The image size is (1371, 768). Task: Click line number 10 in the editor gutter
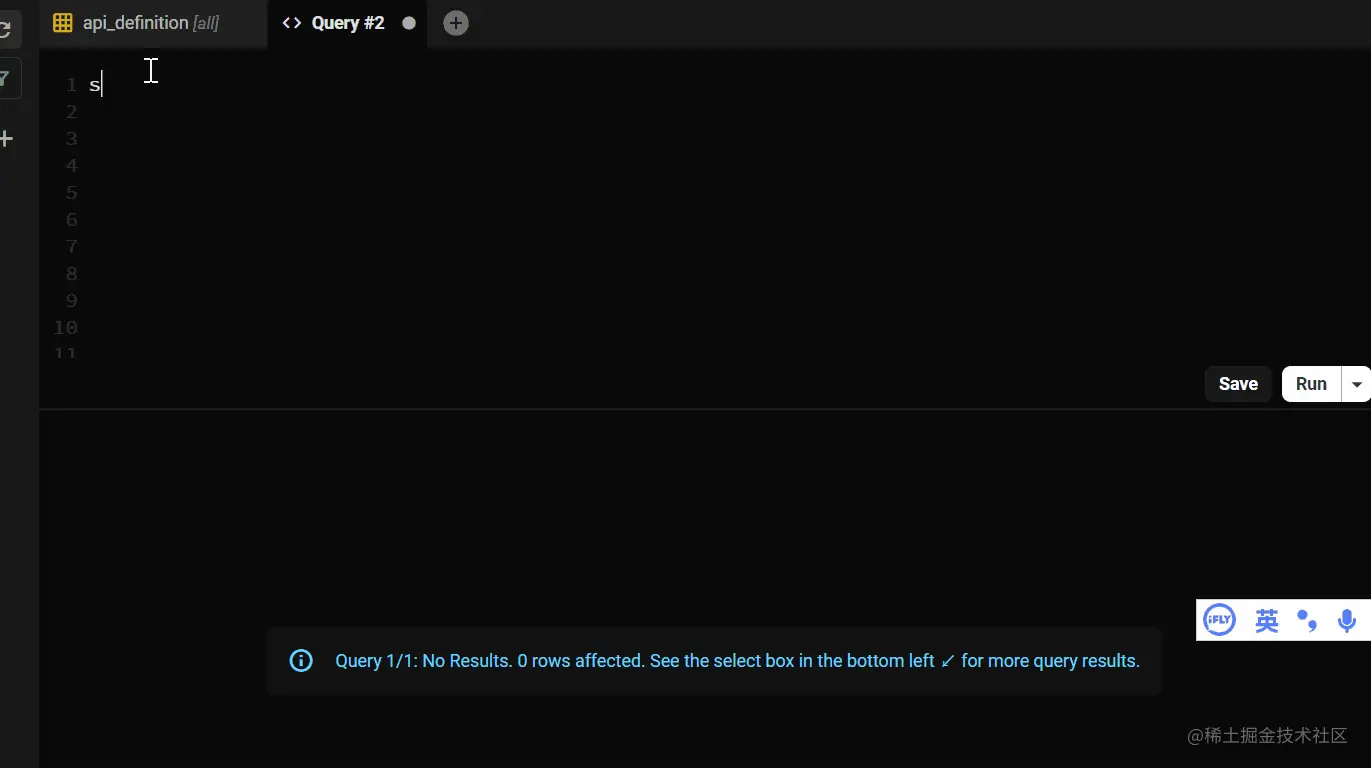pos(66,328)
